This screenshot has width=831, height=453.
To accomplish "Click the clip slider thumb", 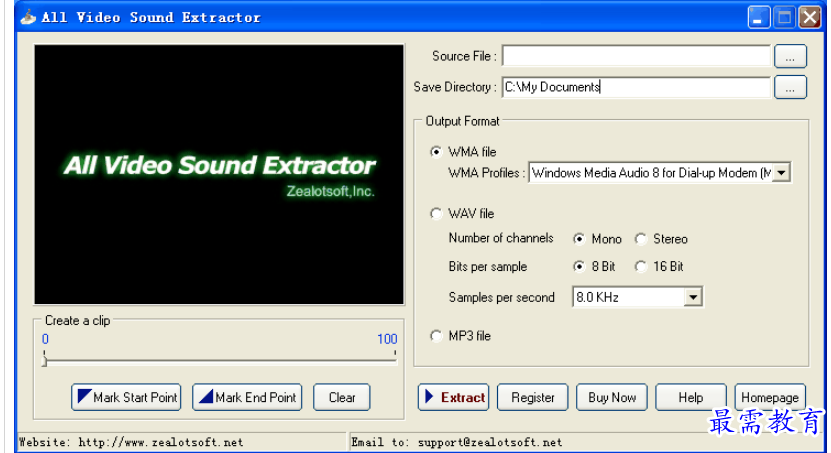I will 45,361.
